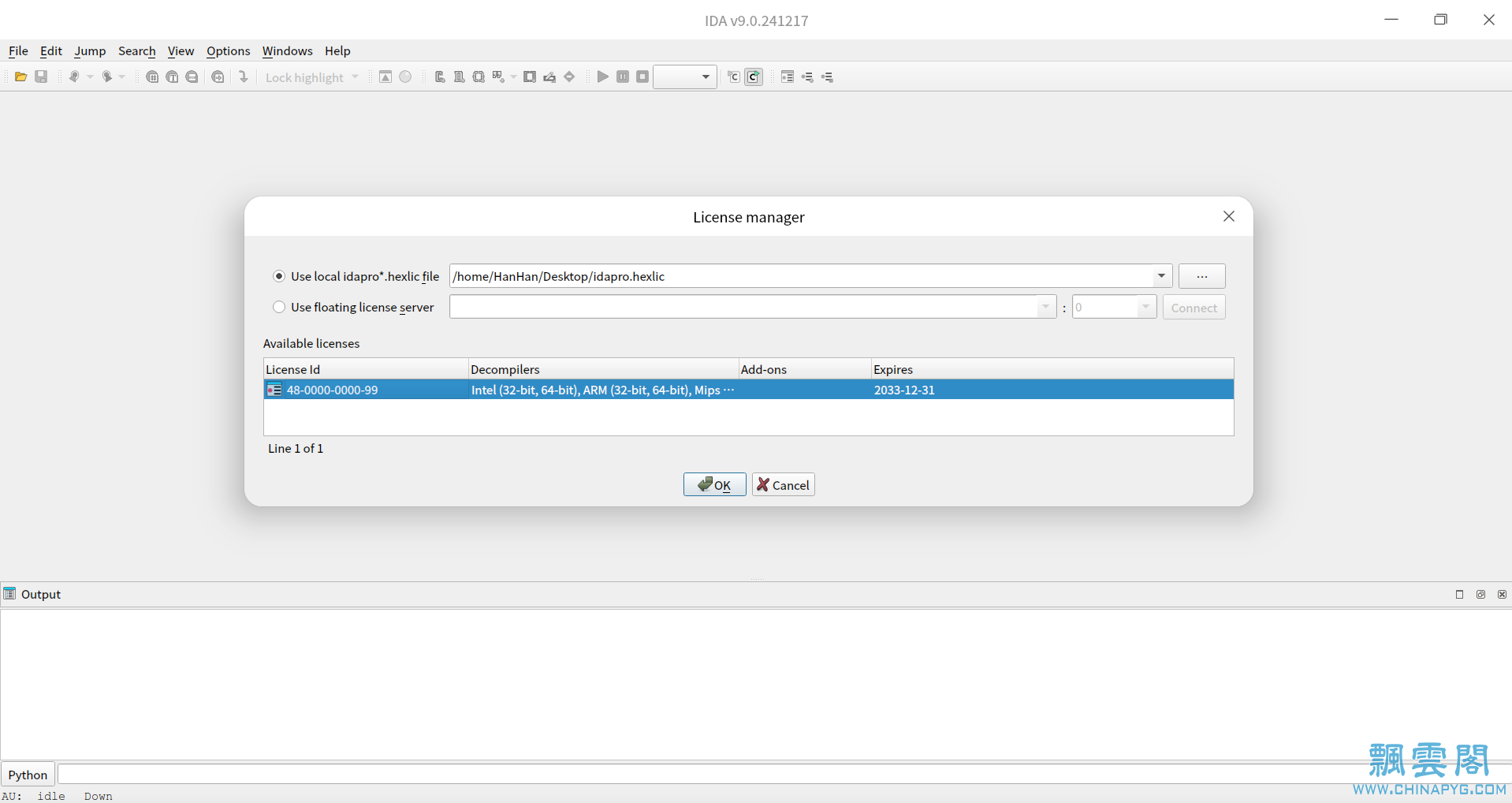Click the search next occurrence icon

tap(218, 77)
